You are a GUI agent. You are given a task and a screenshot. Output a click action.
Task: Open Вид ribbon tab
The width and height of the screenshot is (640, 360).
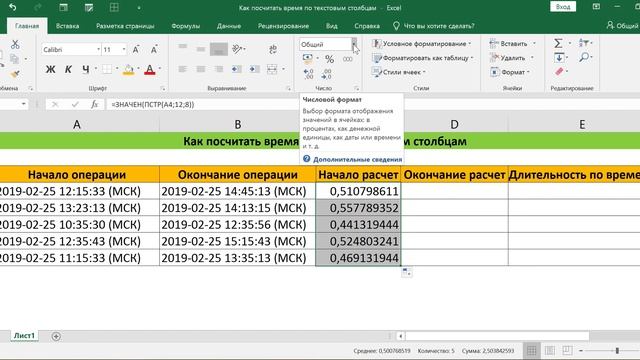click(331, 26)
